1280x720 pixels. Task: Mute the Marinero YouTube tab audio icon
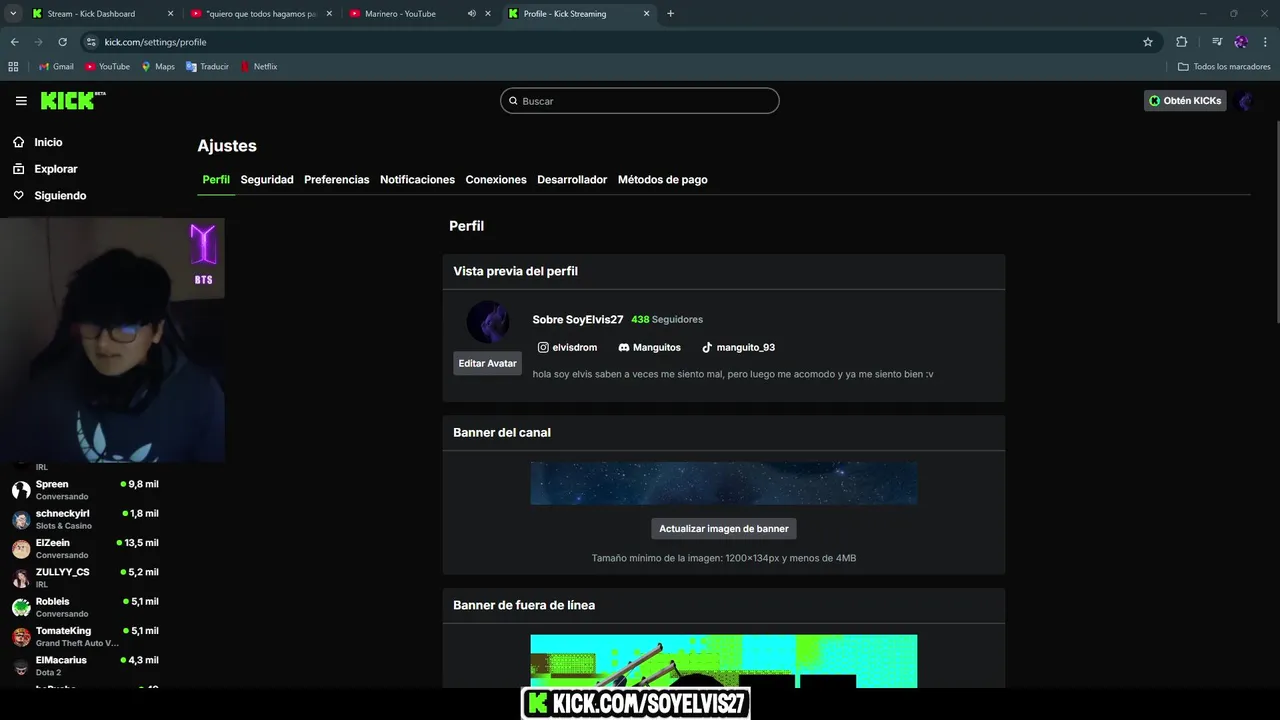point(472,14)
